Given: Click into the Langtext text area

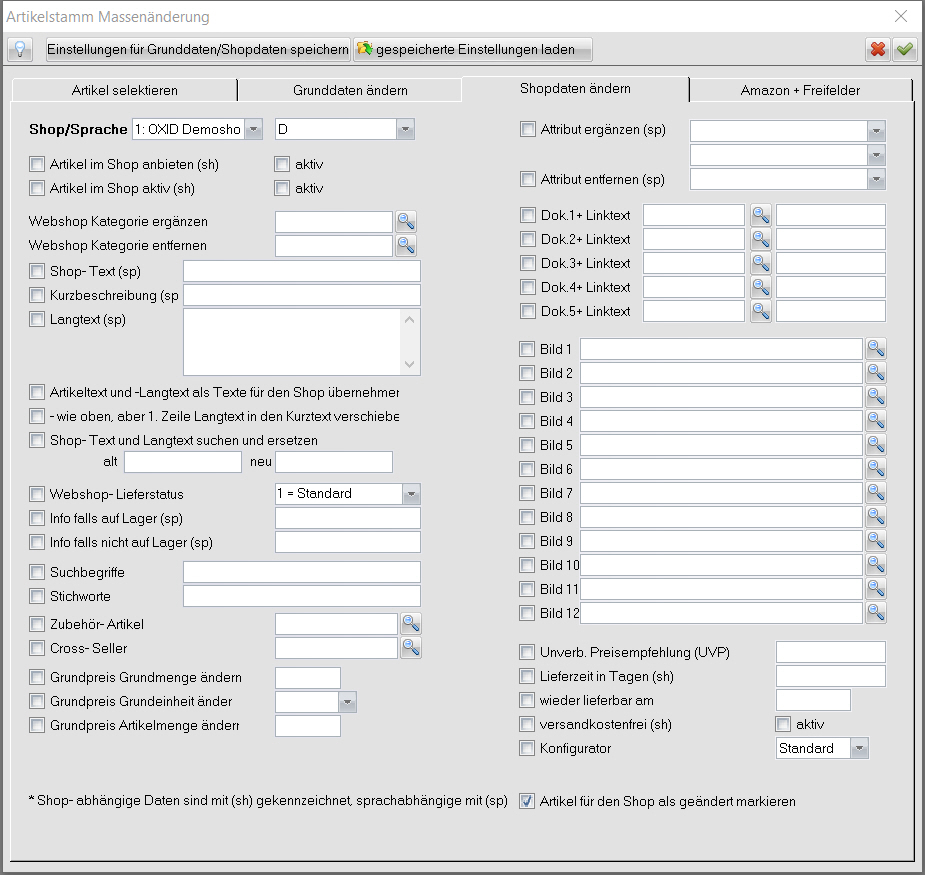Looking at the screenshot, I should click(293, 342).
